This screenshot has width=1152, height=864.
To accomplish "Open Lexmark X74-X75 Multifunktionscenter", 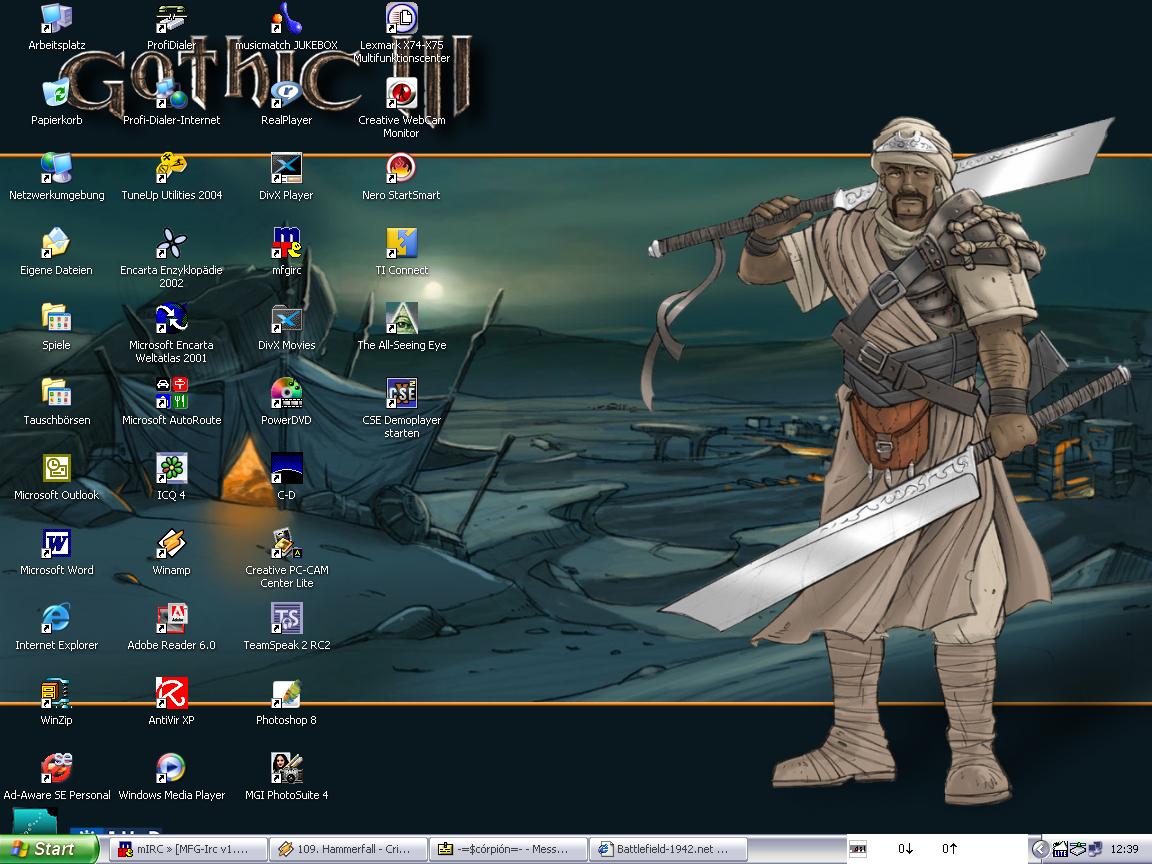I will click(401, 33).
